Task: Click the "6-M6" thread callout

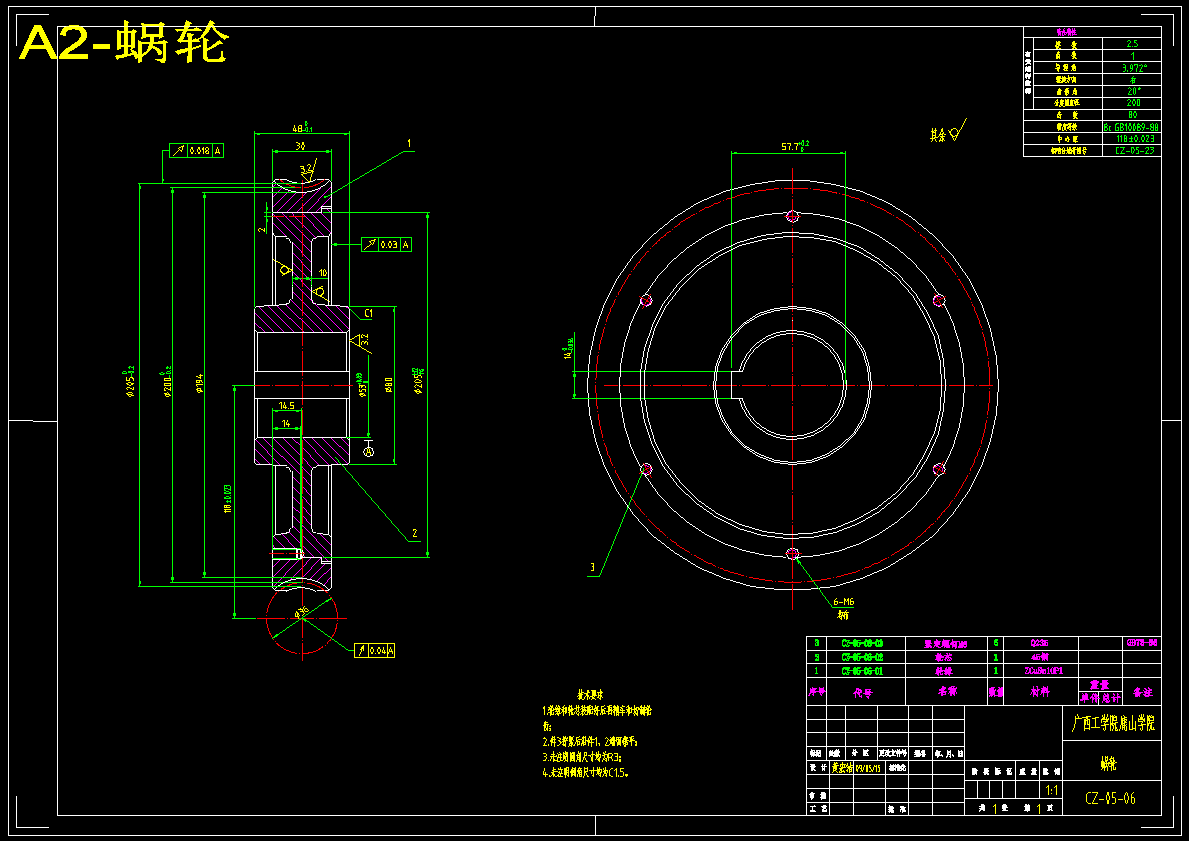Action: tap(844, 601)
